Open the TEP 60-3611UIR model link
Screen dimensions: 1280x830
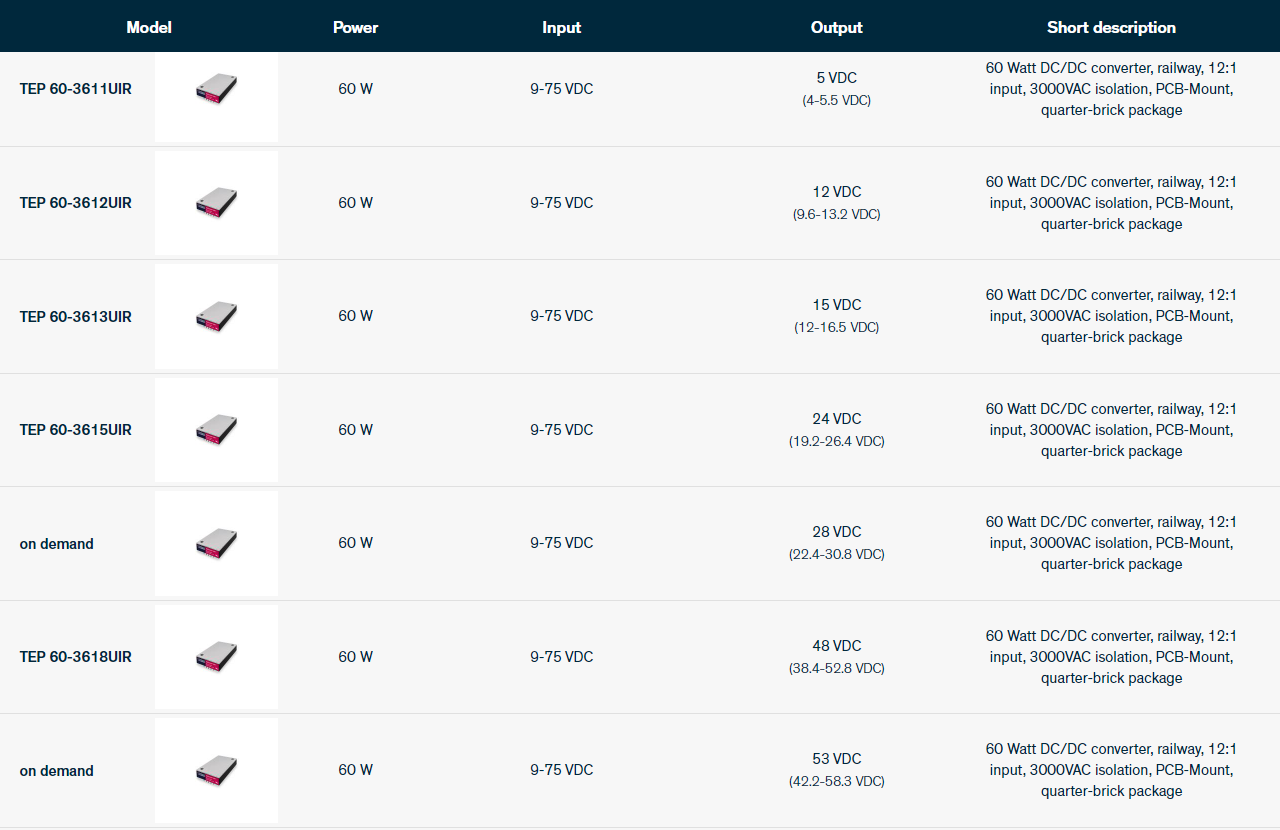click(75, 89)
